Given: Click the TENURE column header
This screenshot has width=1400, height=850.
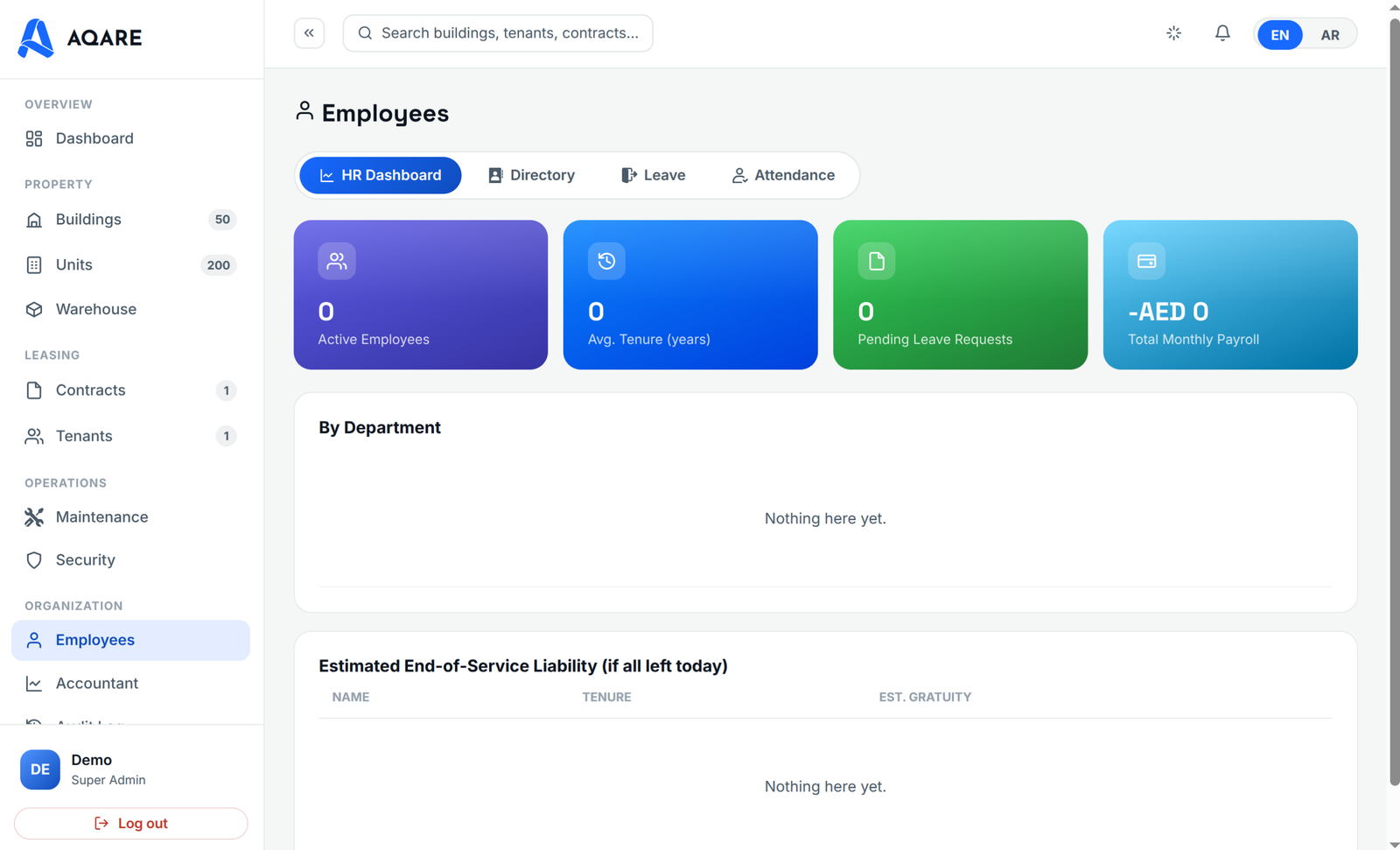Looking at the screenshot, I should pyautogui.click(x=606, y=697).
